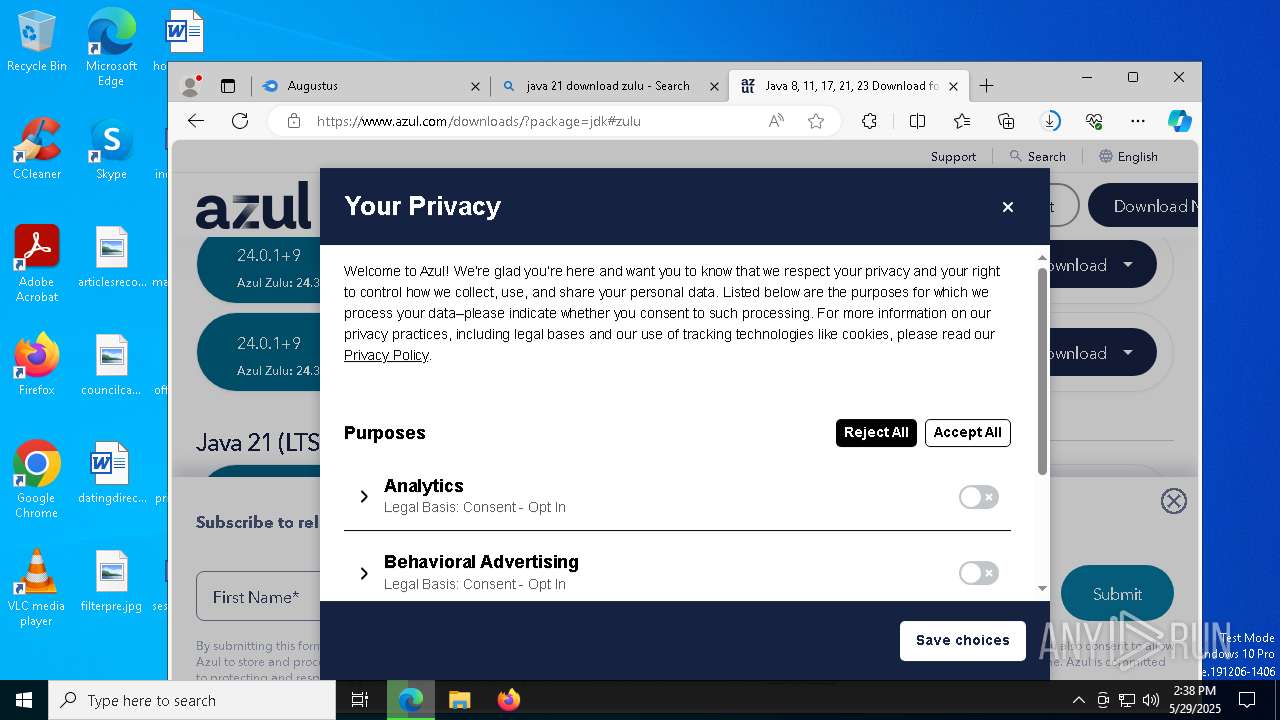Toggle Split screen icon in toolbar
The image size is (1280, 720).
tap(917, 121)
